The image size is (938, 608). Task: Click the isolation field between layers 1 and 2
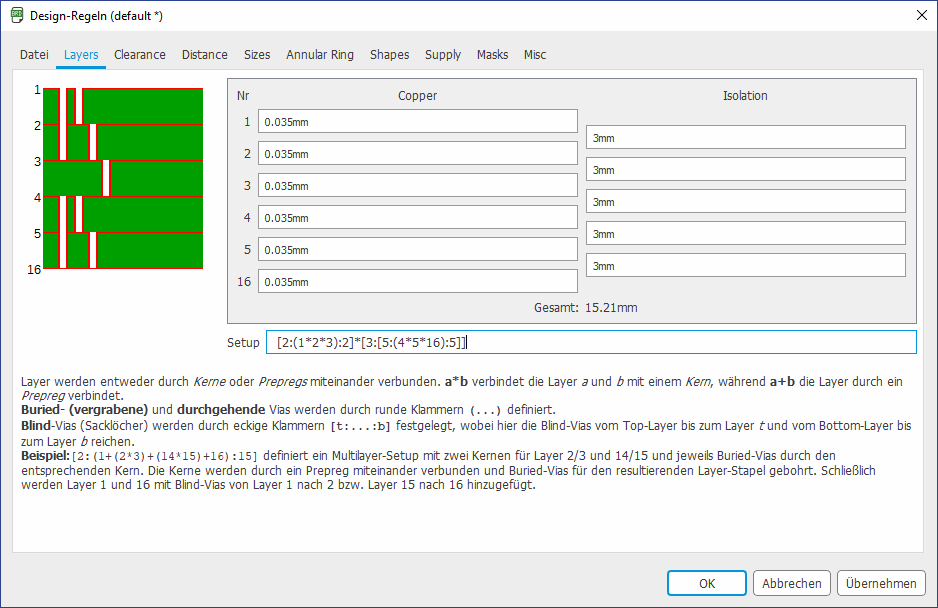point(745,138)
